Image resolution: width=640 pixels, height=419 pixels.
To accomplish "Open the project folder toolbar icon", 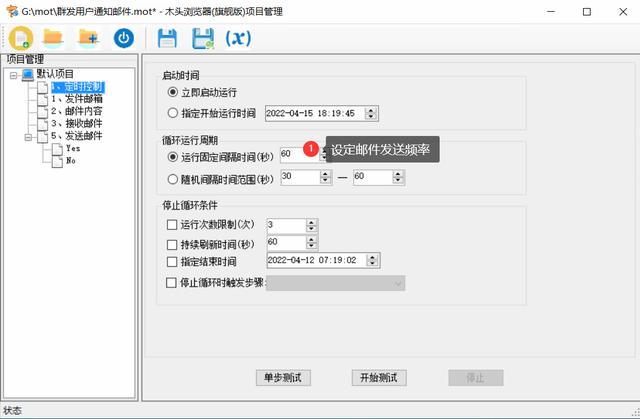I will point(53,38).
